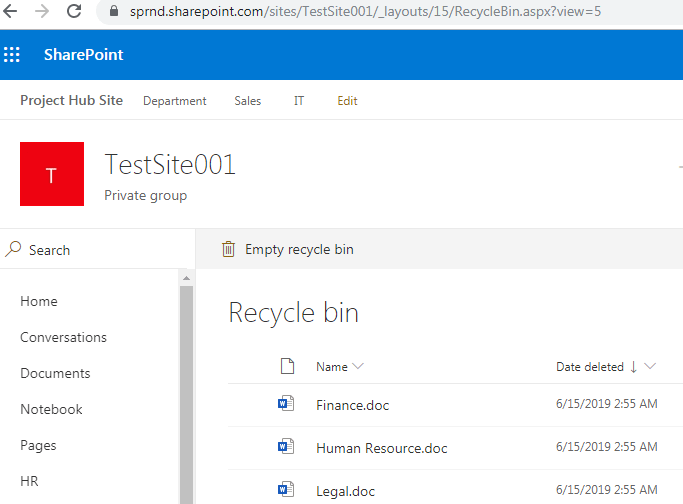This screenshot has height=504, width=683.
Task: Open Project Hub Site link
Action: click(x=71, y=100)
